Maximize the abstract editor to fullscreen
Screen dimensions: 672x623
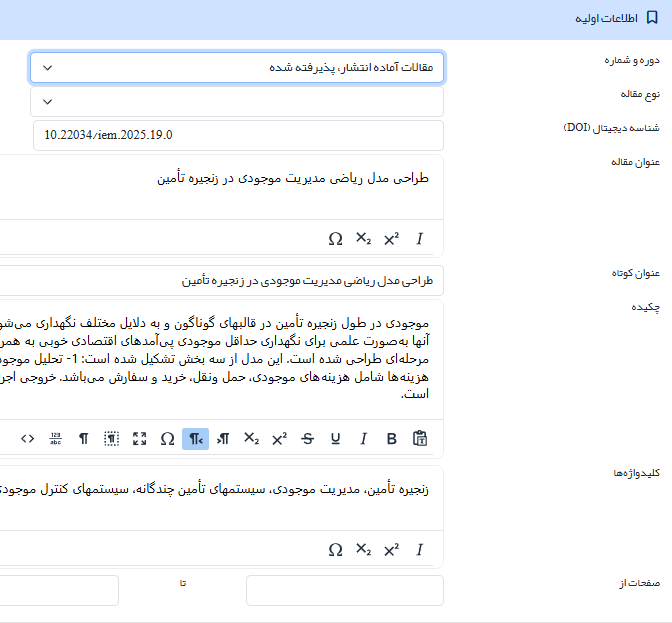(139, 438)
